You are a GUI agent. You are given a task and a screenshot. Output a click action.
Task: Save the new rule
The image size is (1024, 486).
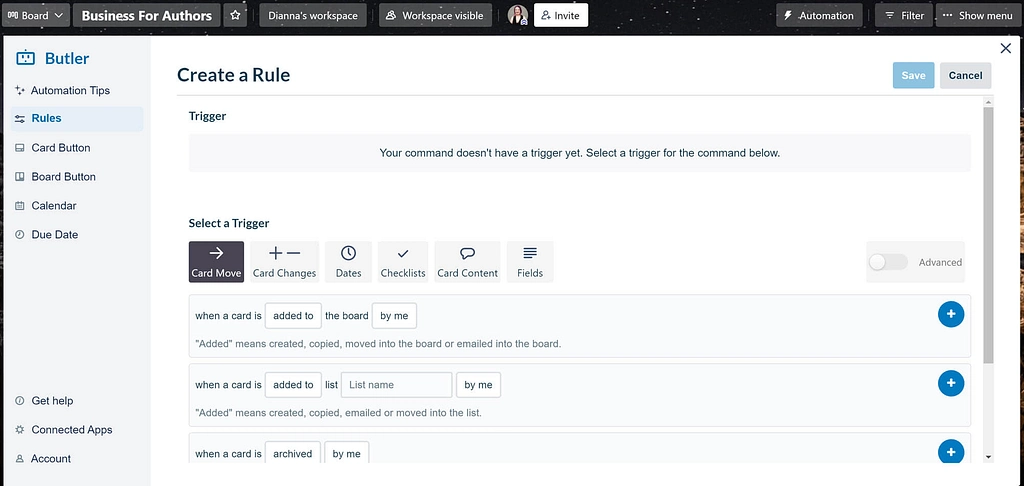tap(914, 75)
